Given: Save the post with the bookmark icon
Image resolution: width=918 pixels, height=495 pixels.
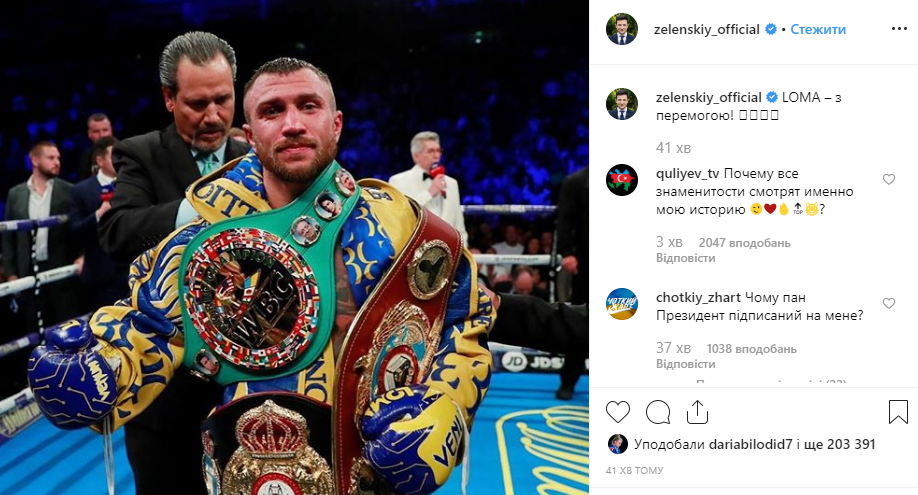Looking at the screenshot, I should tap(898, 412).
